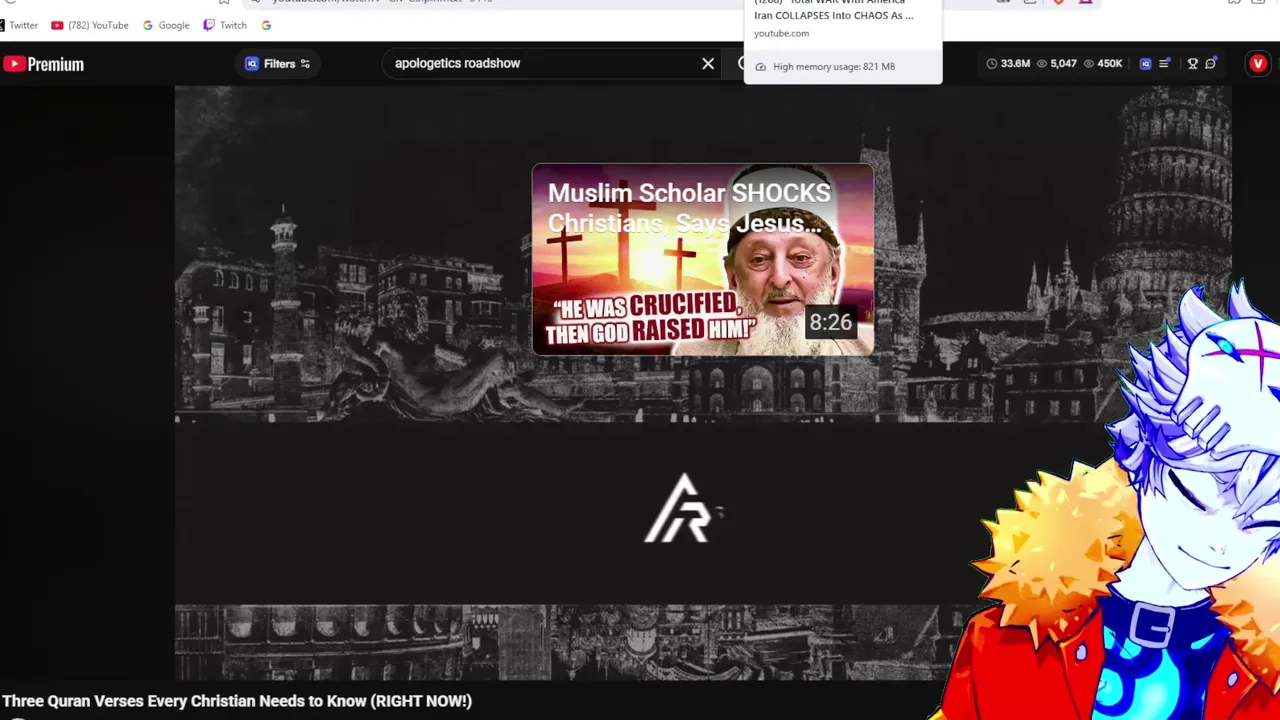Viewport: 1280px width, 720px height.
Task: Open the Filters button
Action: (277, 64)
